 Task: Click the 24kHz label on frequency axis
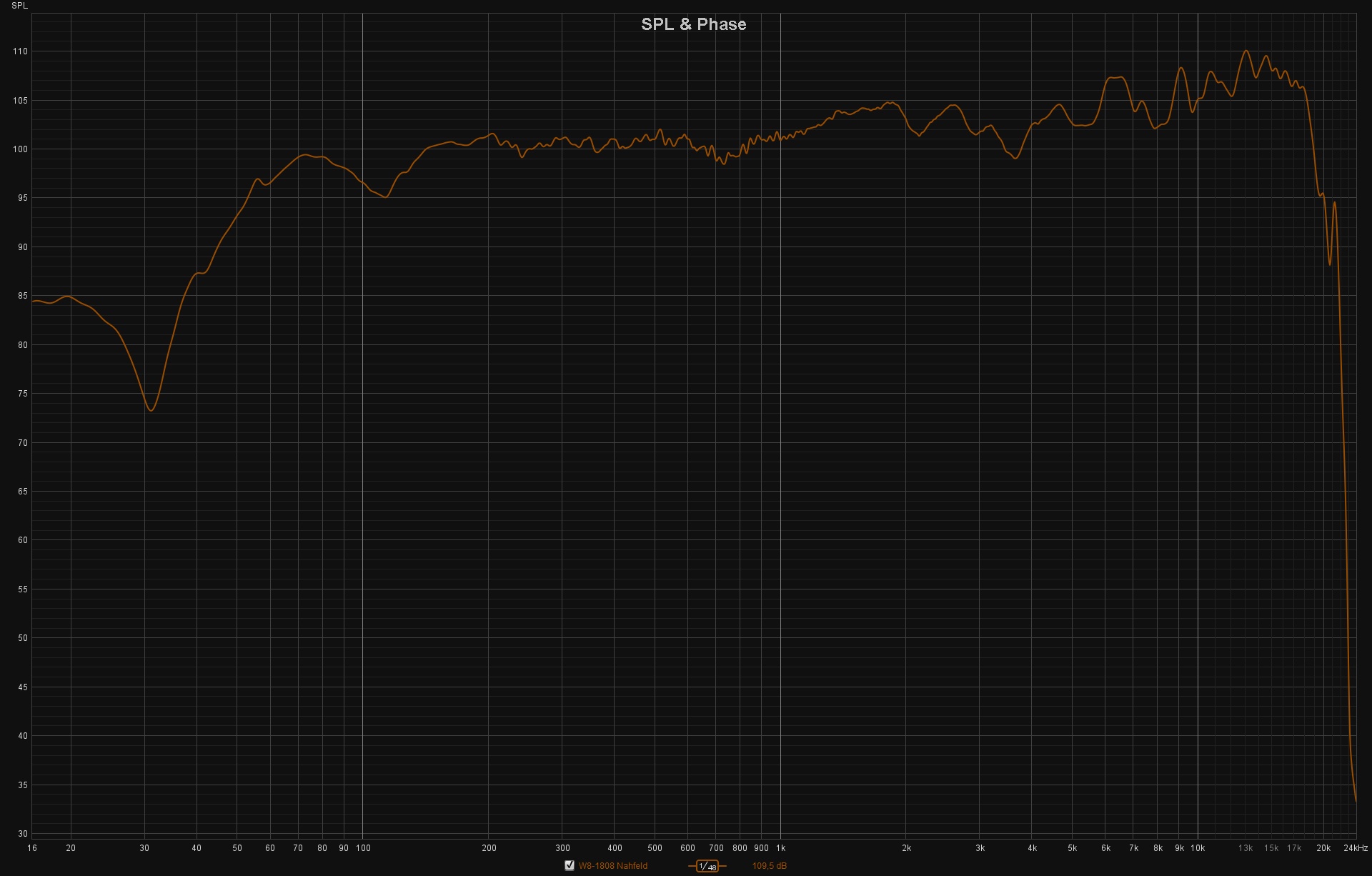tap(1356, 848)
